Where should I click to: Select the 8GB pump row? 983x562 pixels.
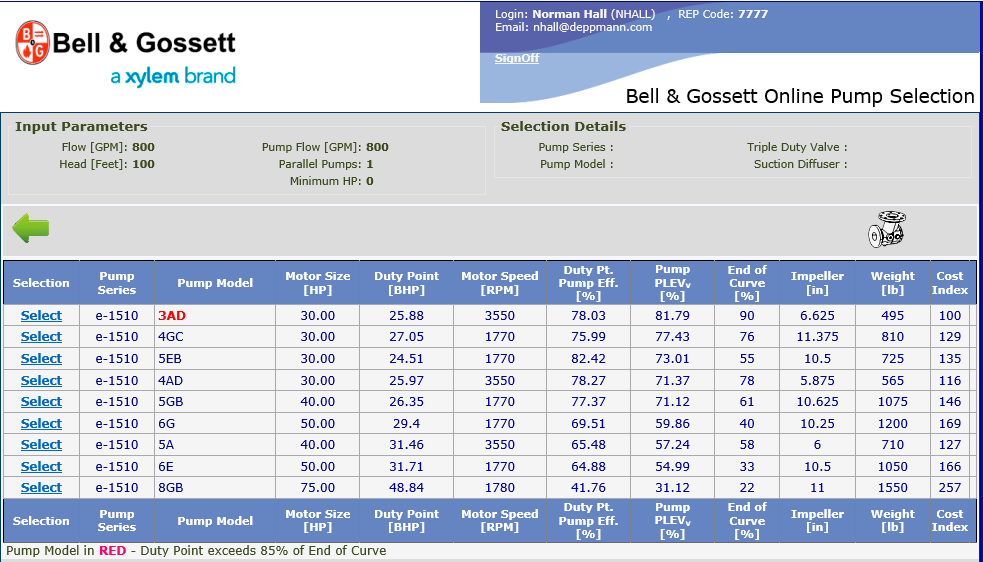coord(41,487)
